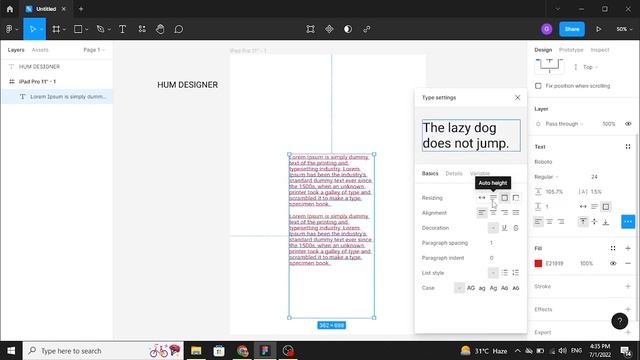The width and height of the screenshot is (640, 360).
Task: Select the Hand tool
Action: 160,29
